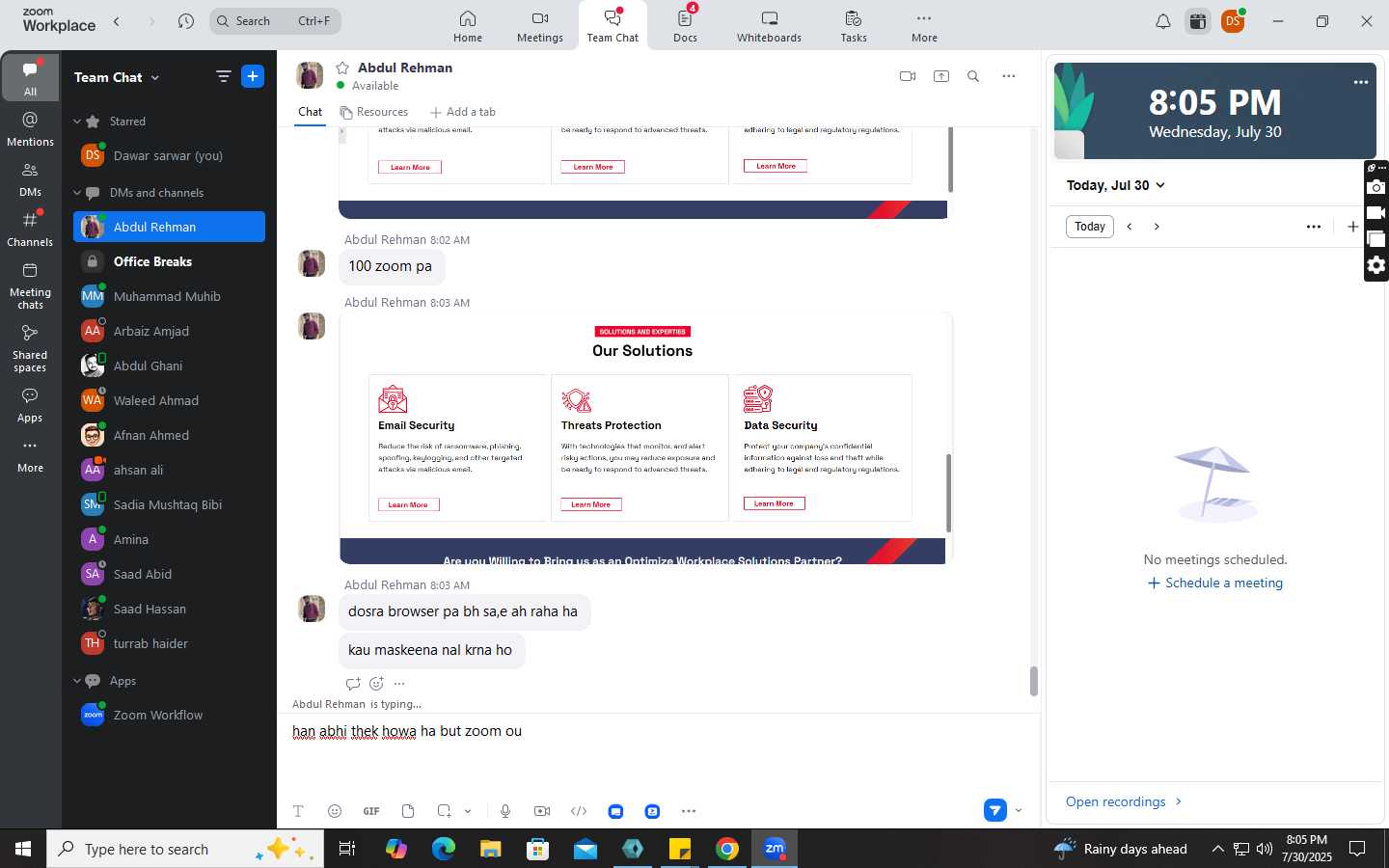The image size is (1389, 868).
Task: Record an audio message with microphone icon
Action: (505, 811)
